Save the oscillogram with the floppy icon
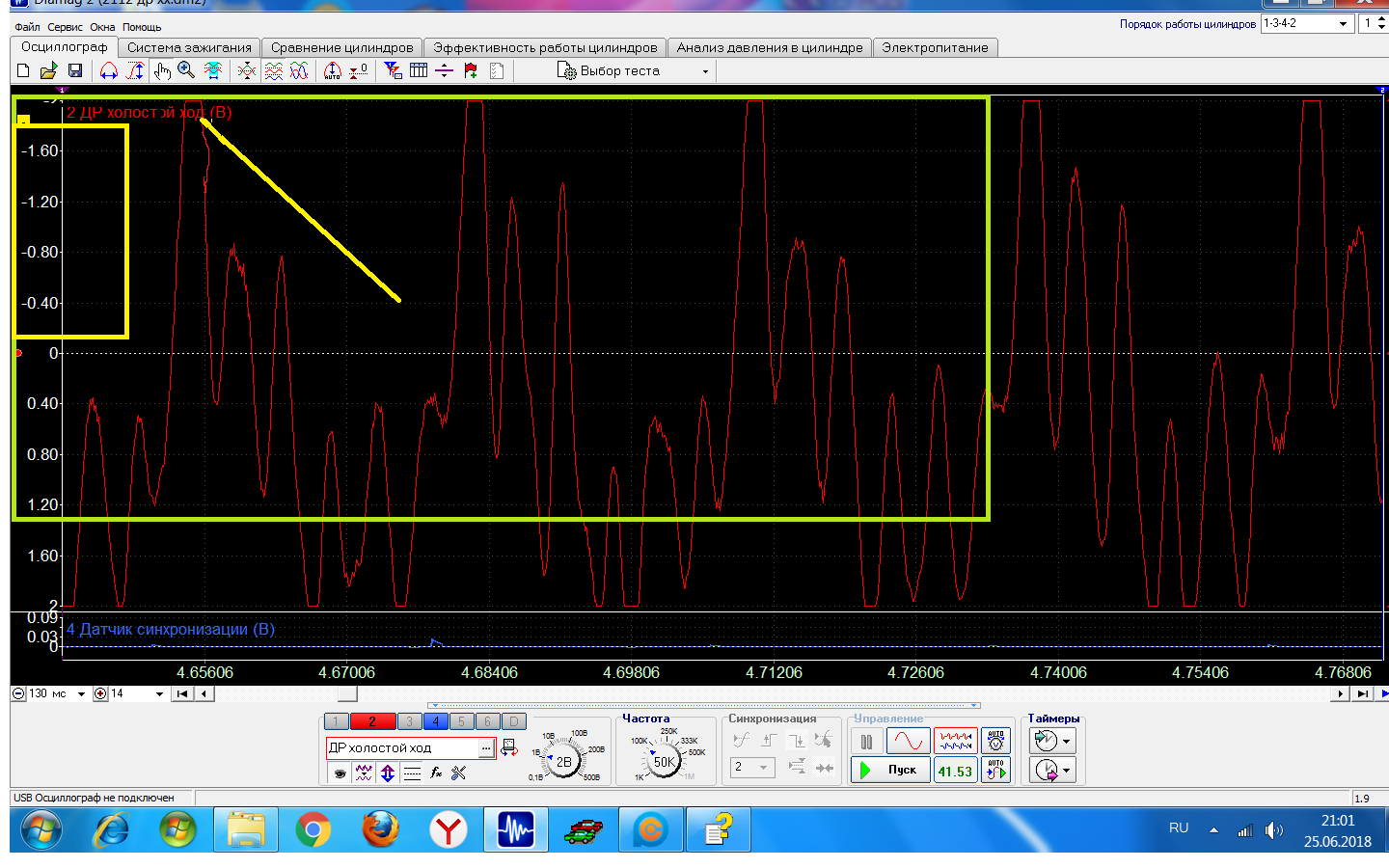1389x868 pixels. coord(75,70)
